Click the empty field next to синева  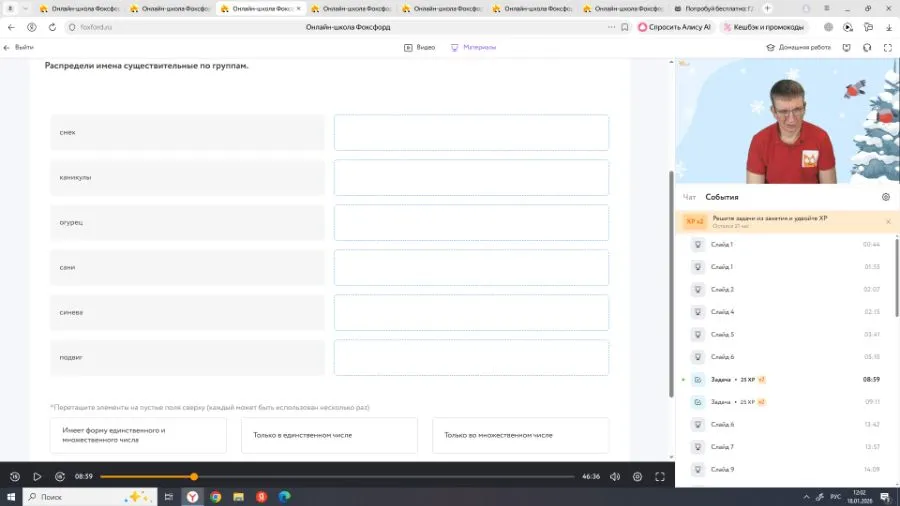471,313
